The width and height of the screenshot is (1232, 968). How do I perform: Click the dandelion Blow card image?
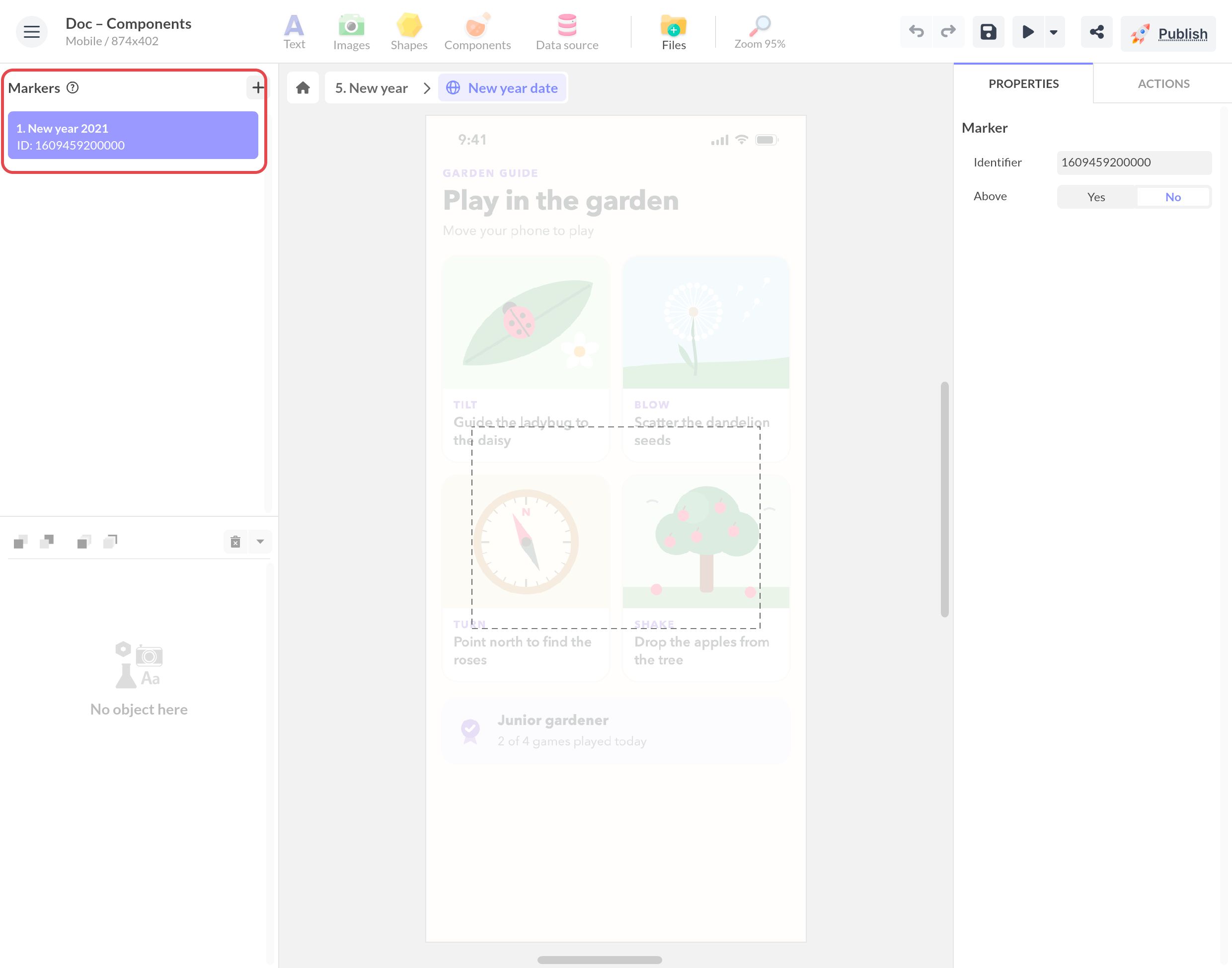coord(706,322)
